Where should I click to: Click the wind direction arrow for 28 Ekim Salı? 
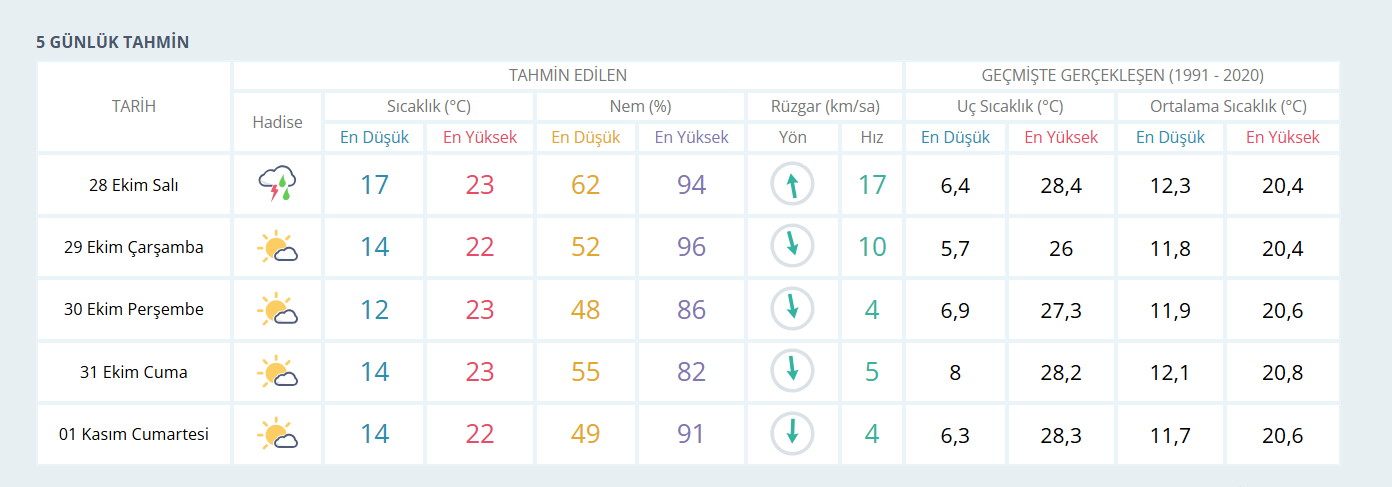pos(792,185)
